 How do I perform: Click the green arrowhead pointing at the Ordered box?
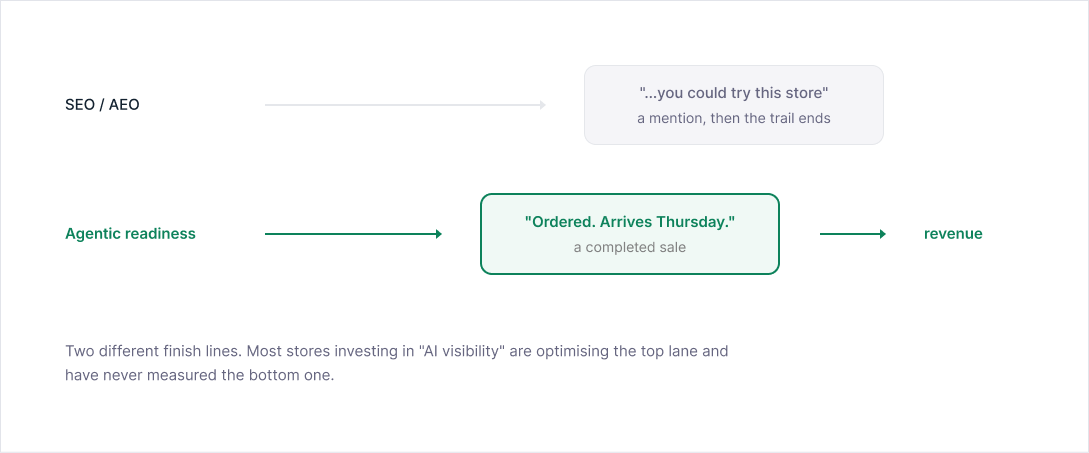(x=439, y=234)
